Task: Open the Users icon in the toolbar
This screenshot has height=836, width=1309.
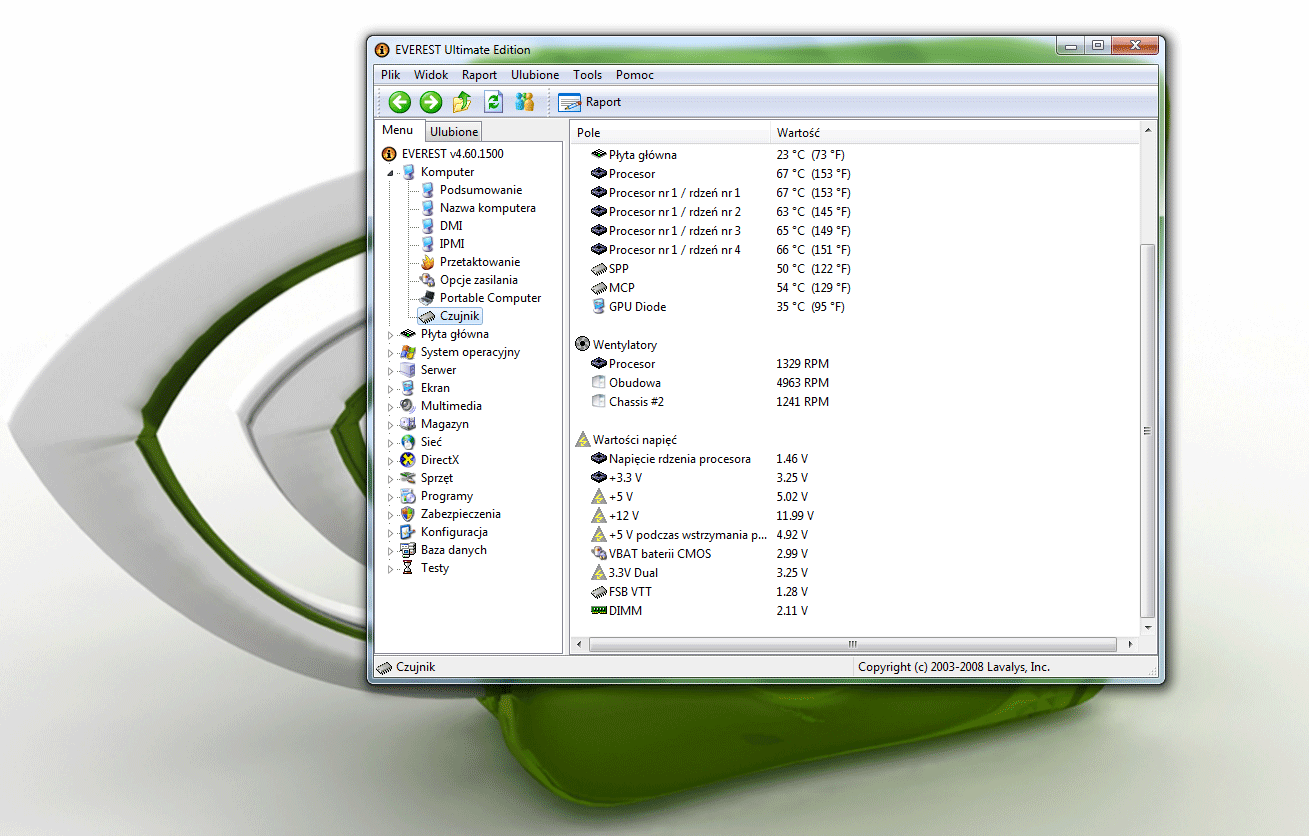Action: [525, 102]
